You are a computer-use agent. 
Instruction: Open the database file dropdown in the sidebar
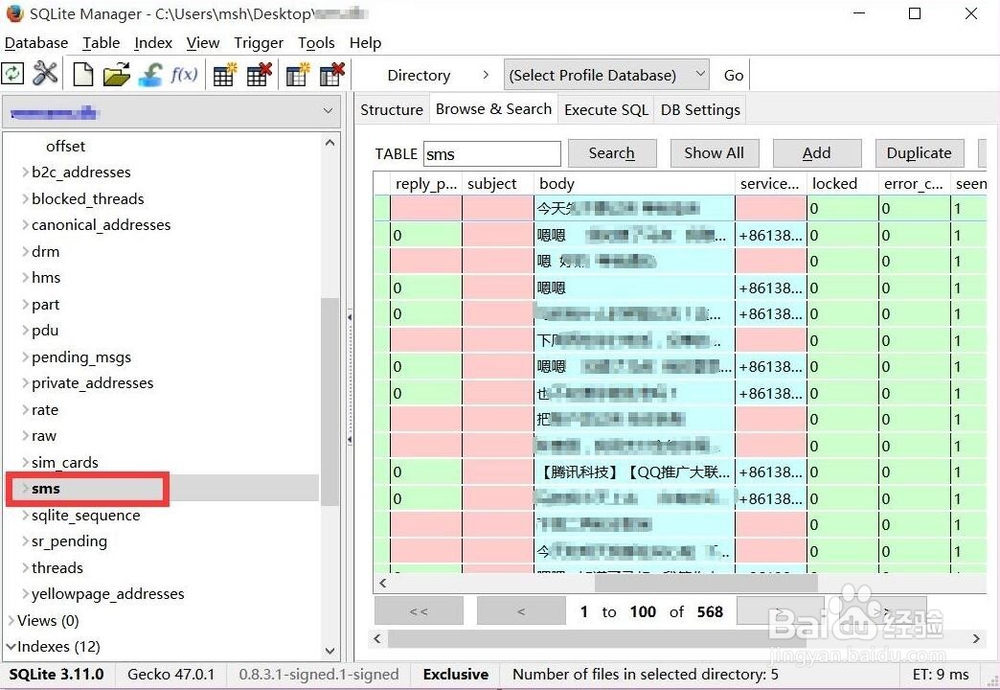[x=171, y=112]
